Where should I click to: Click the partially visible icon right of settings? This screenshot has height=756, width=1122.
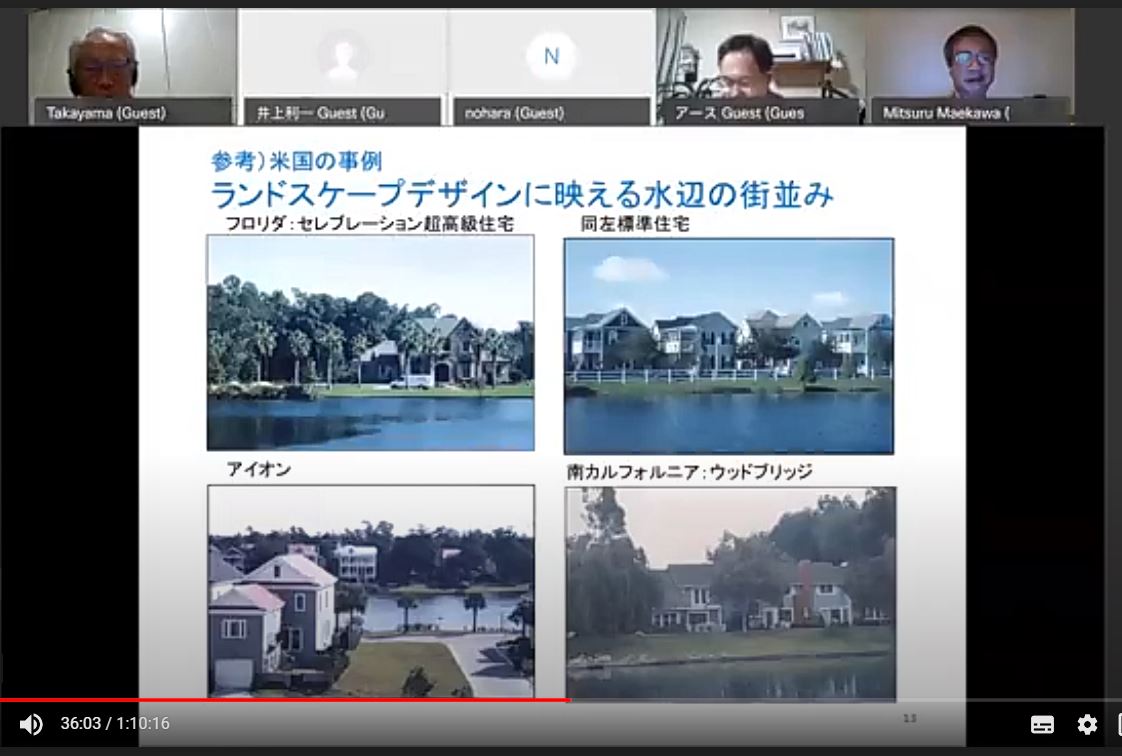1117,725
